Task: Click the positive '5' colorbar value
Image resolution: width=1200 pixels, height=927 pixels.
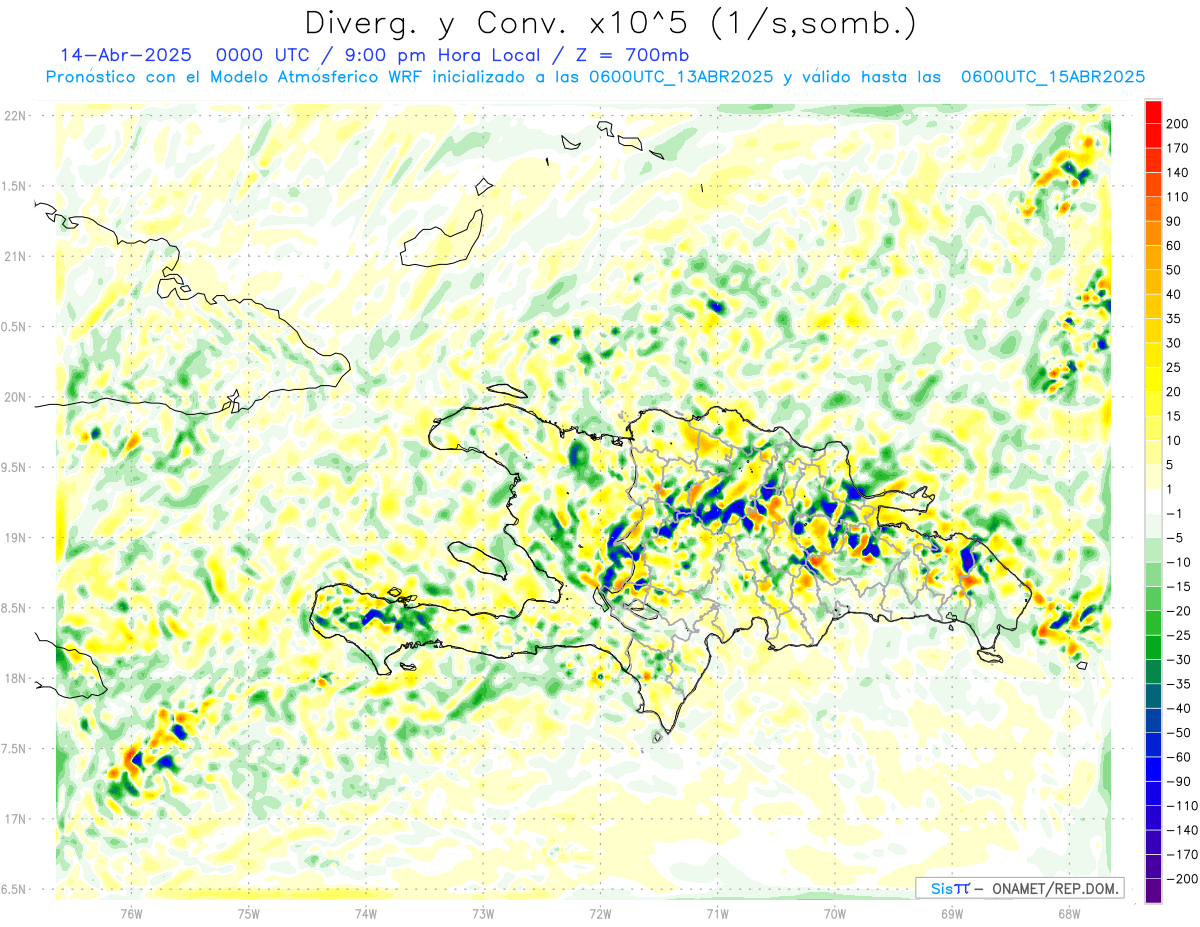Action: [x=1171, y=464]
